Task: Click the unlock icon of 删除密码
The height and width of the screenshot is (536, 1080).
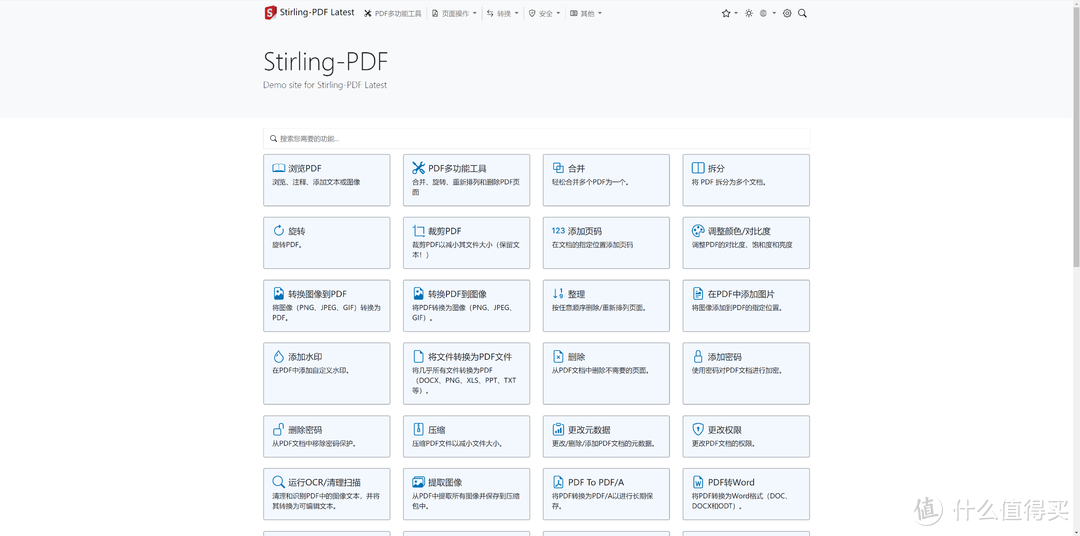Action: (x=278, y=429)
